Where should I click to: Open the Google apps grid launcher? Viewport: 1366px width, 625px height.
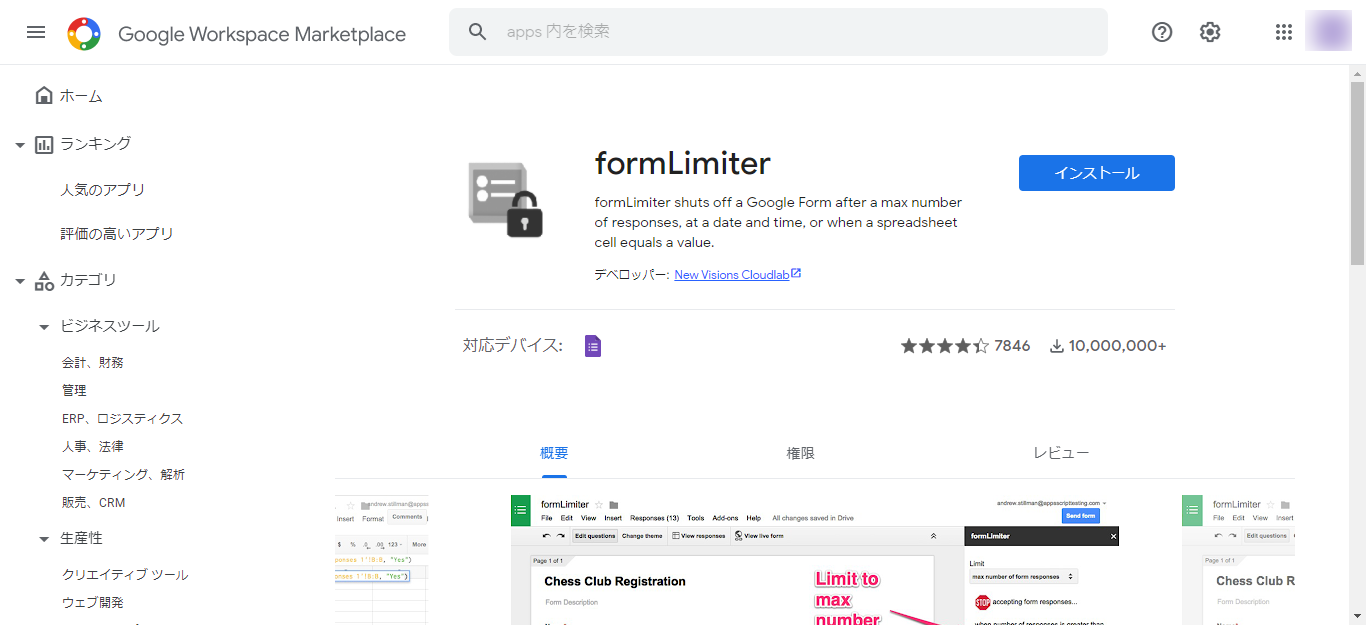coord(1284,32)
